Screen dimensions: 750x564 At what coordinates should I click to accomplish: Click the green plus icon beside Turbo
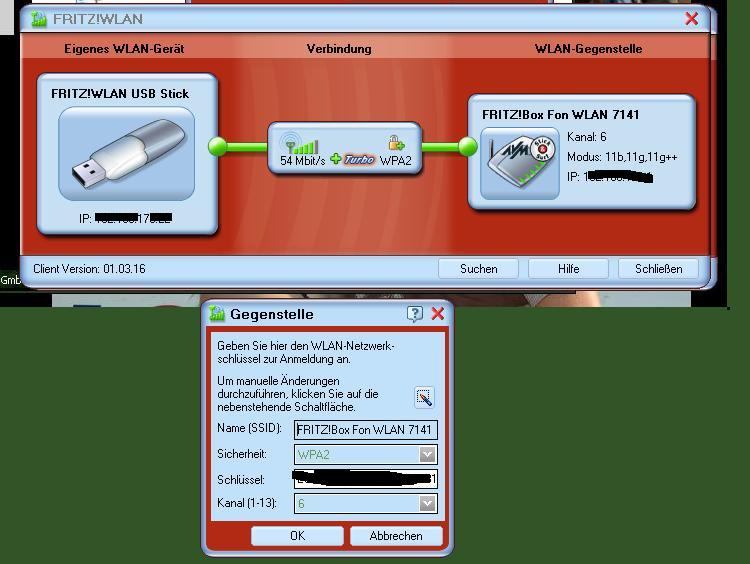pyautogui.click(x=336, y=159)
